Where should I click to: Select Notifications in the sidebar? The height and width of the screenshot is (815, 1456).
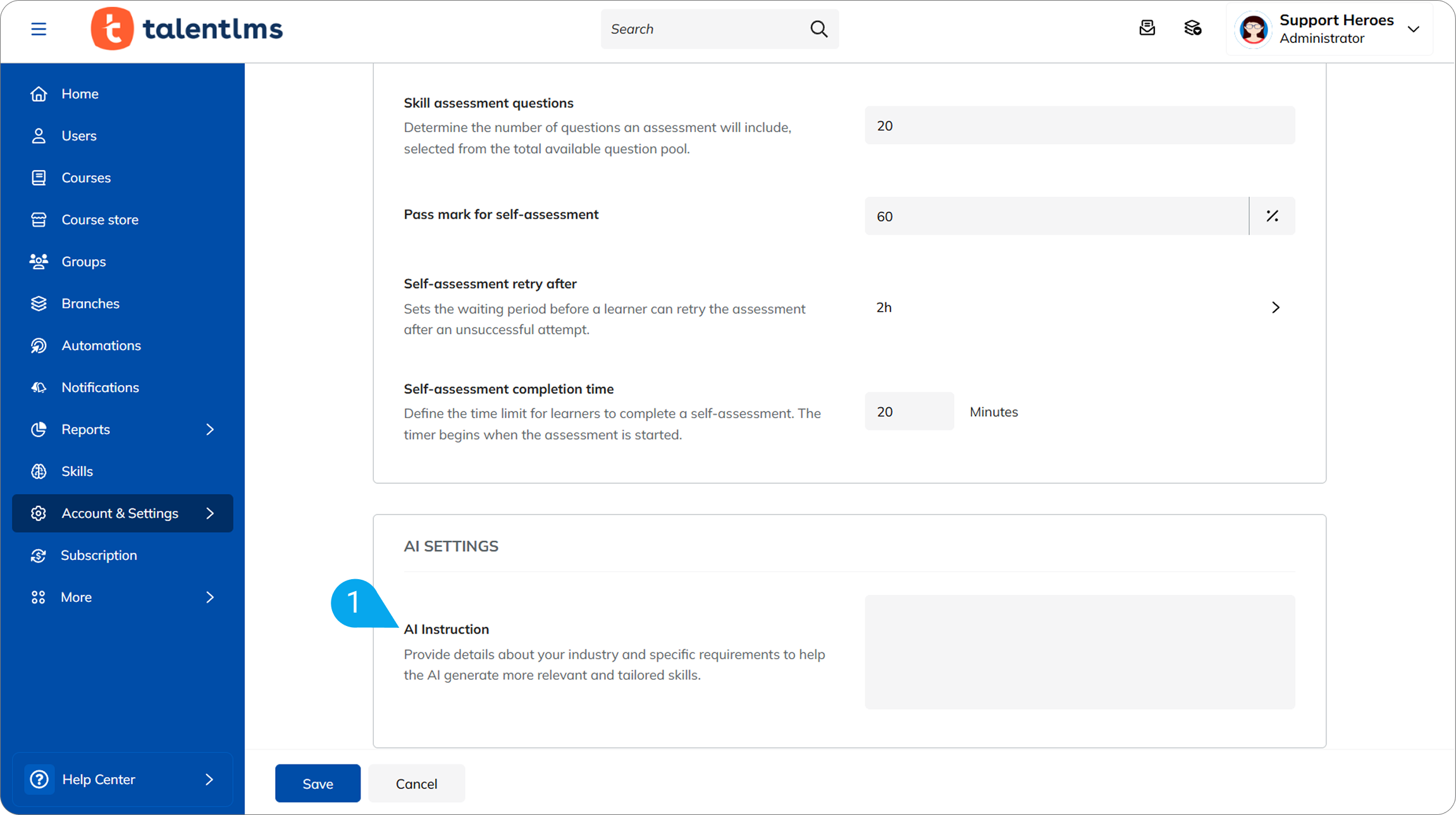point(100,387)
